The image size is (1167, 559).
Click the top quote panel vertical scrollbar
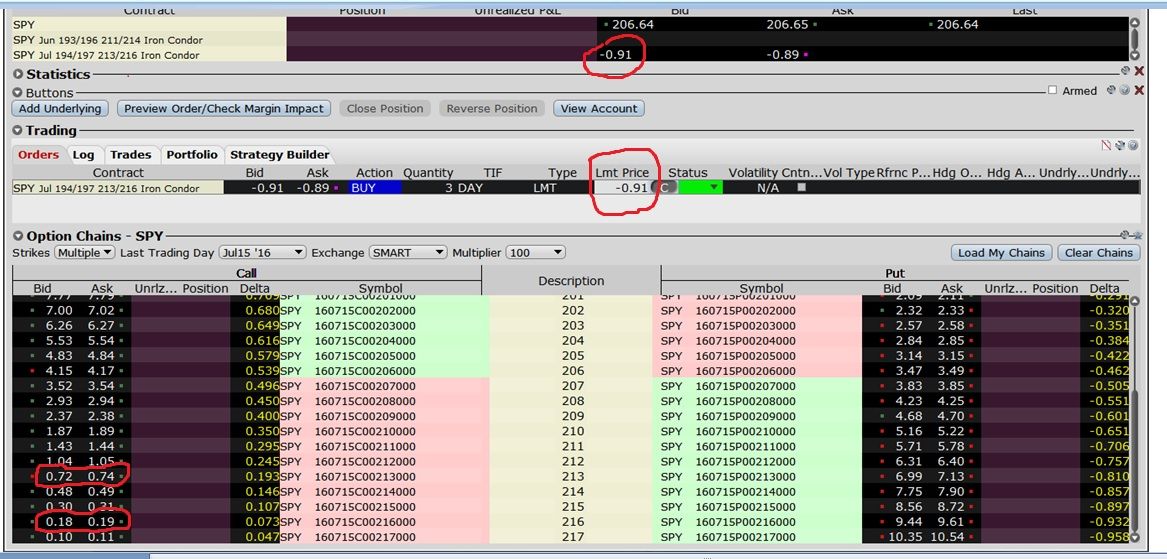click(x=1134, y=39)
